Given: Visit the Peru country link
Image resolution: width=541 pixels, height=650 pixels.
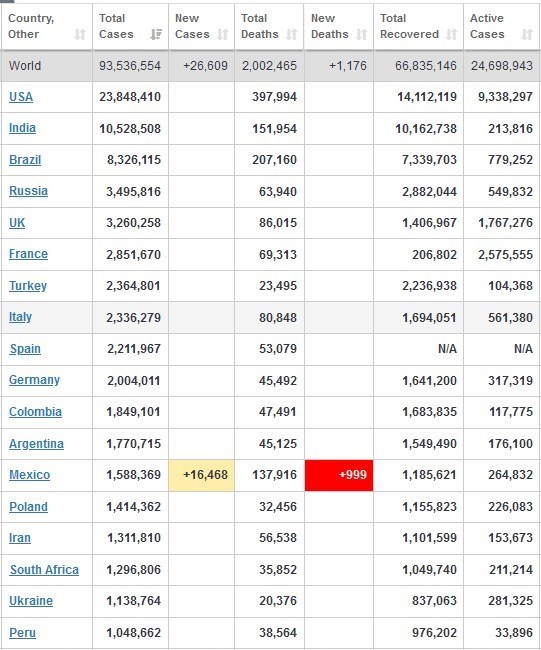Looking at the screenshot, I should [22, 633].
